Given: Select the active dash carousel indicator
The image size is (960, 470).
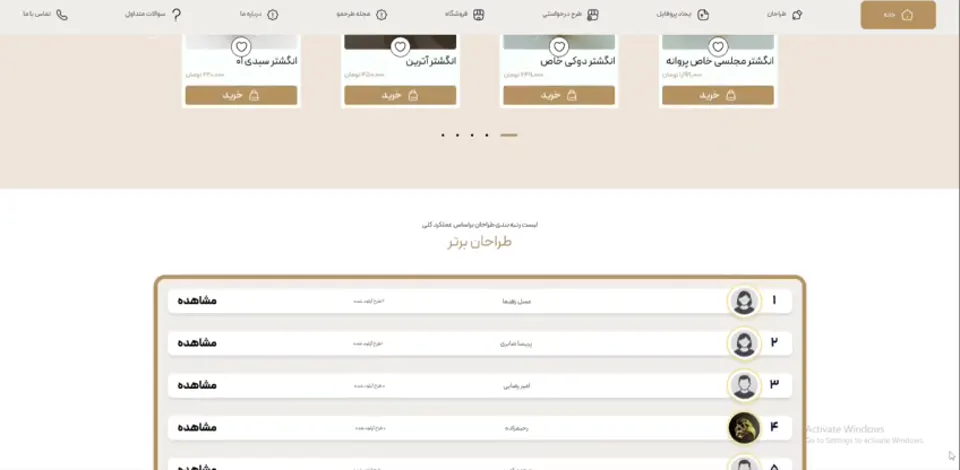Looking at the screenshot, I should (509, 135).
